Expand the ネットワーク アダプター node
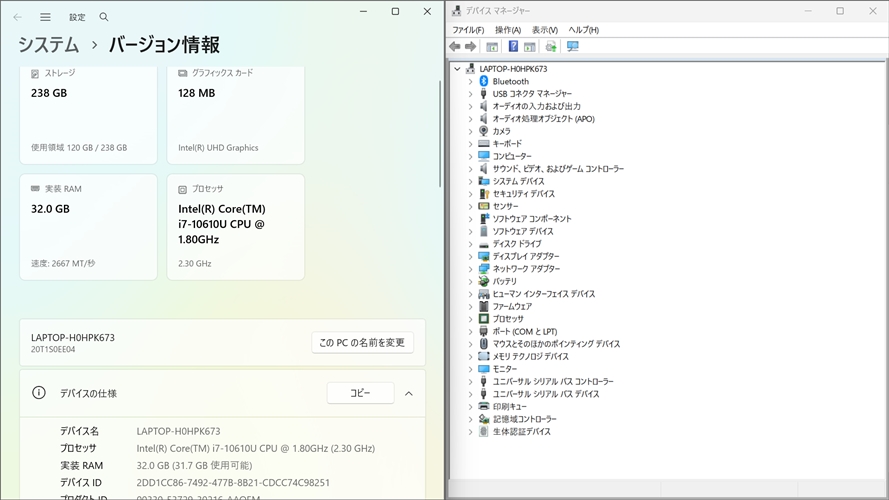This screenshot has width=889, height=500. [x=470, y=269]
